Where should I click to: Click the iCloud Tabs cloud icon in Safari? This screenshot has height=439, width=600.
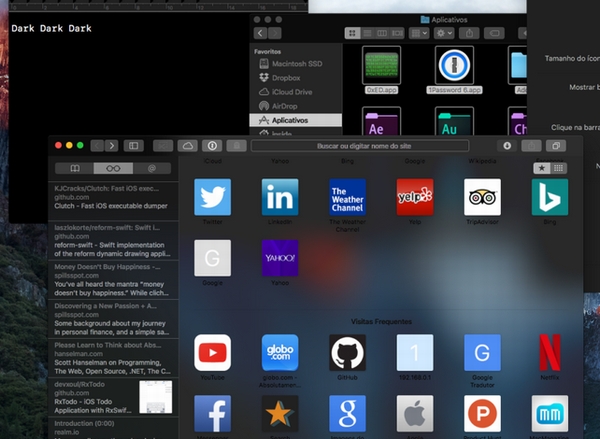click(x=187, y=146)
